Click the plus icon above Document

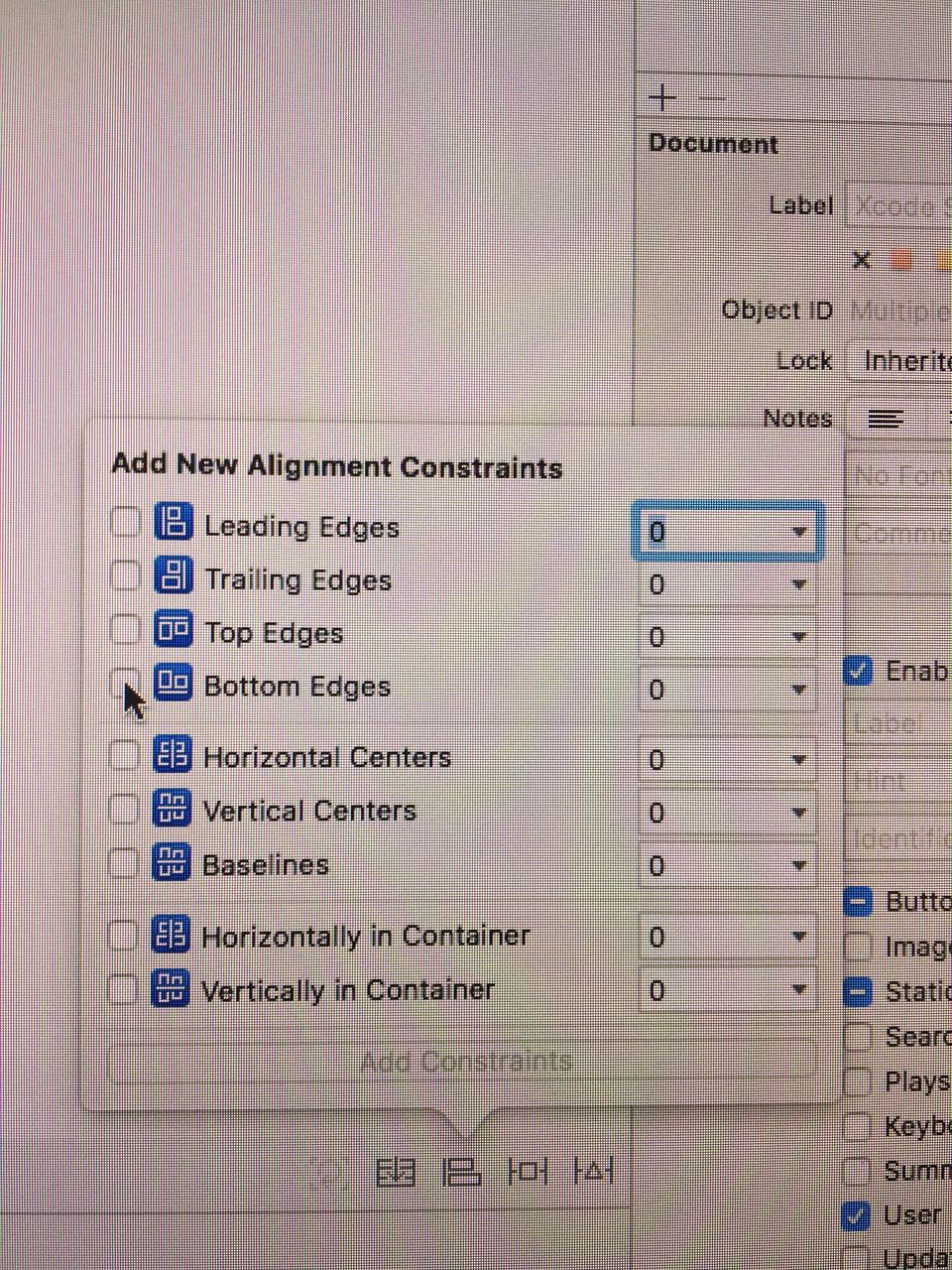point(661,97)
